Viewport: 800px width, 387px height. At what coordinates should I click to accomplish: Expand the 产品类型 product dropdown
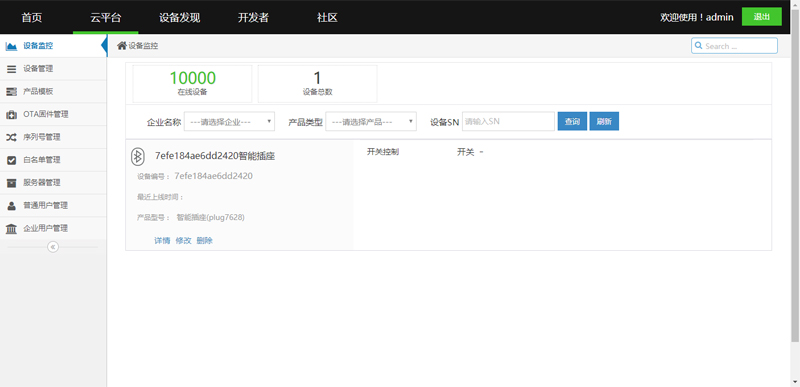[x=371, y=121]
